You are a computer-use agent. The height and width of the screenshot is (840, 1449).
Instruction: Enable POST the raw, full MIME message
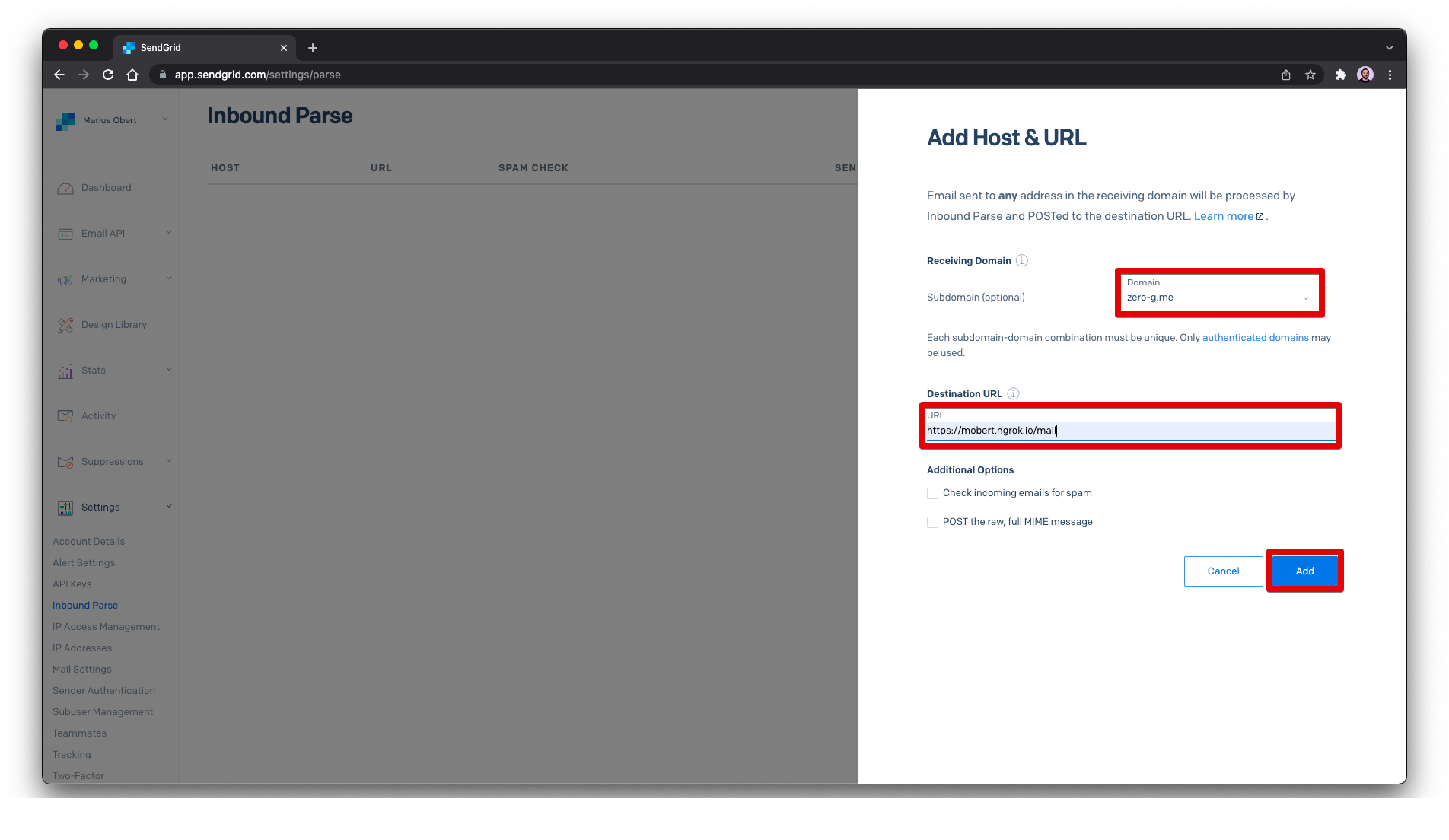click(x=932, y=522)
